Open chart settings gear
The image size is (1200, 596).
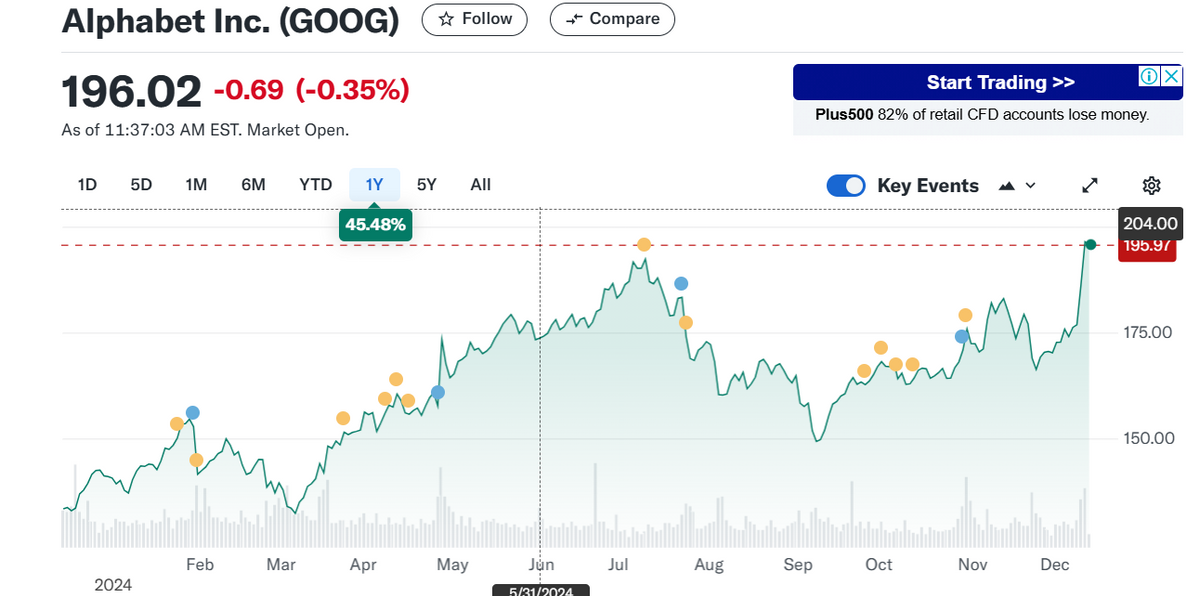tap(1151, 185)
